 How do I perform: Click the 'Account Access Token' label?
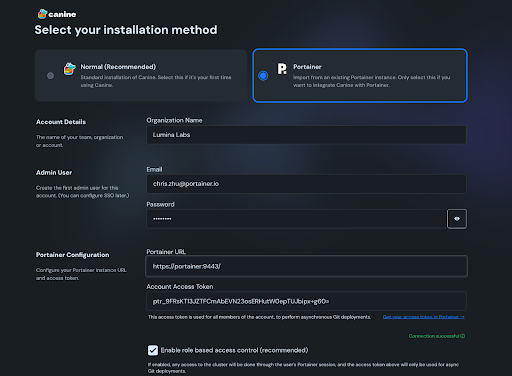[x=180, y=287]
